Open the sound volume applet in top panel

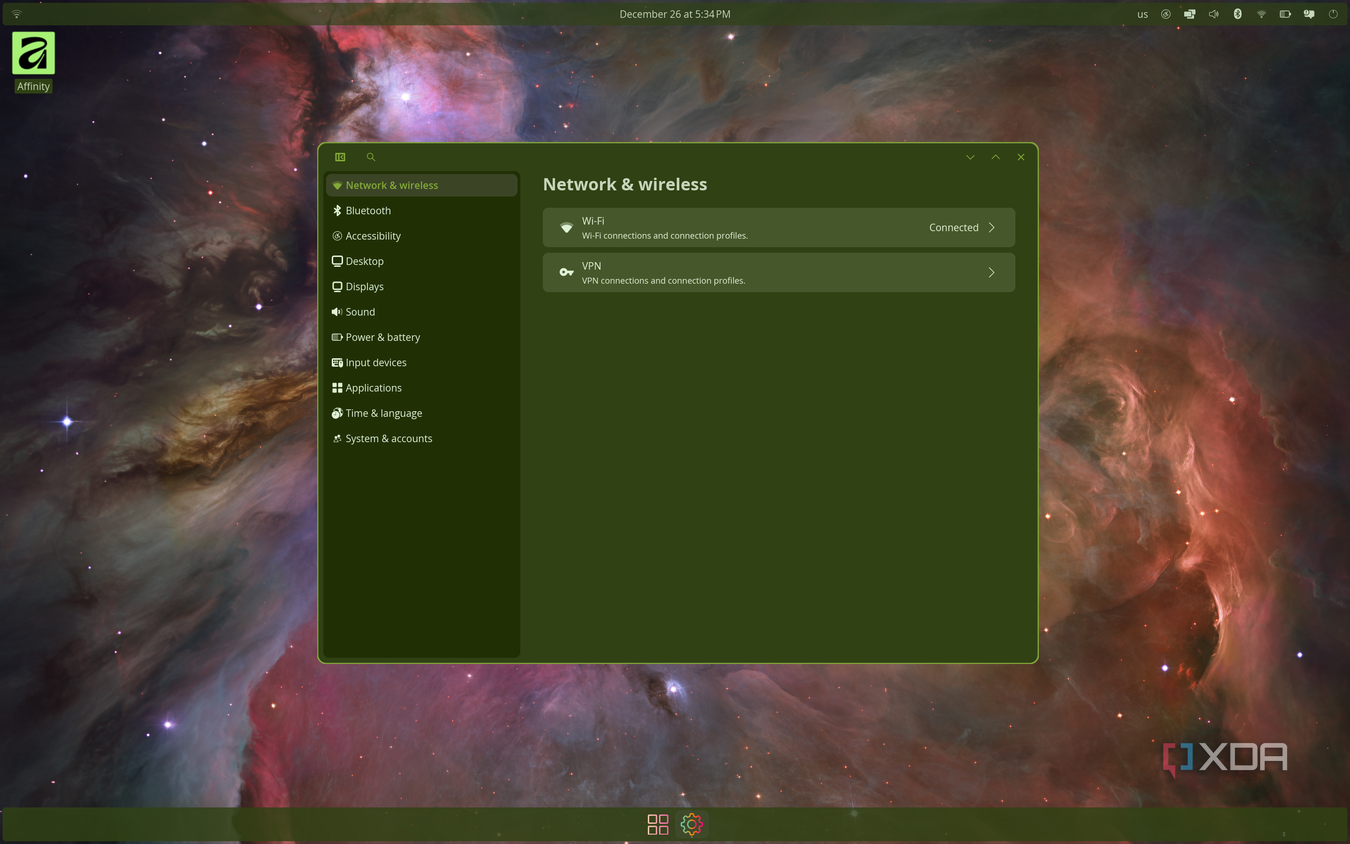[x=1213, y=14]
